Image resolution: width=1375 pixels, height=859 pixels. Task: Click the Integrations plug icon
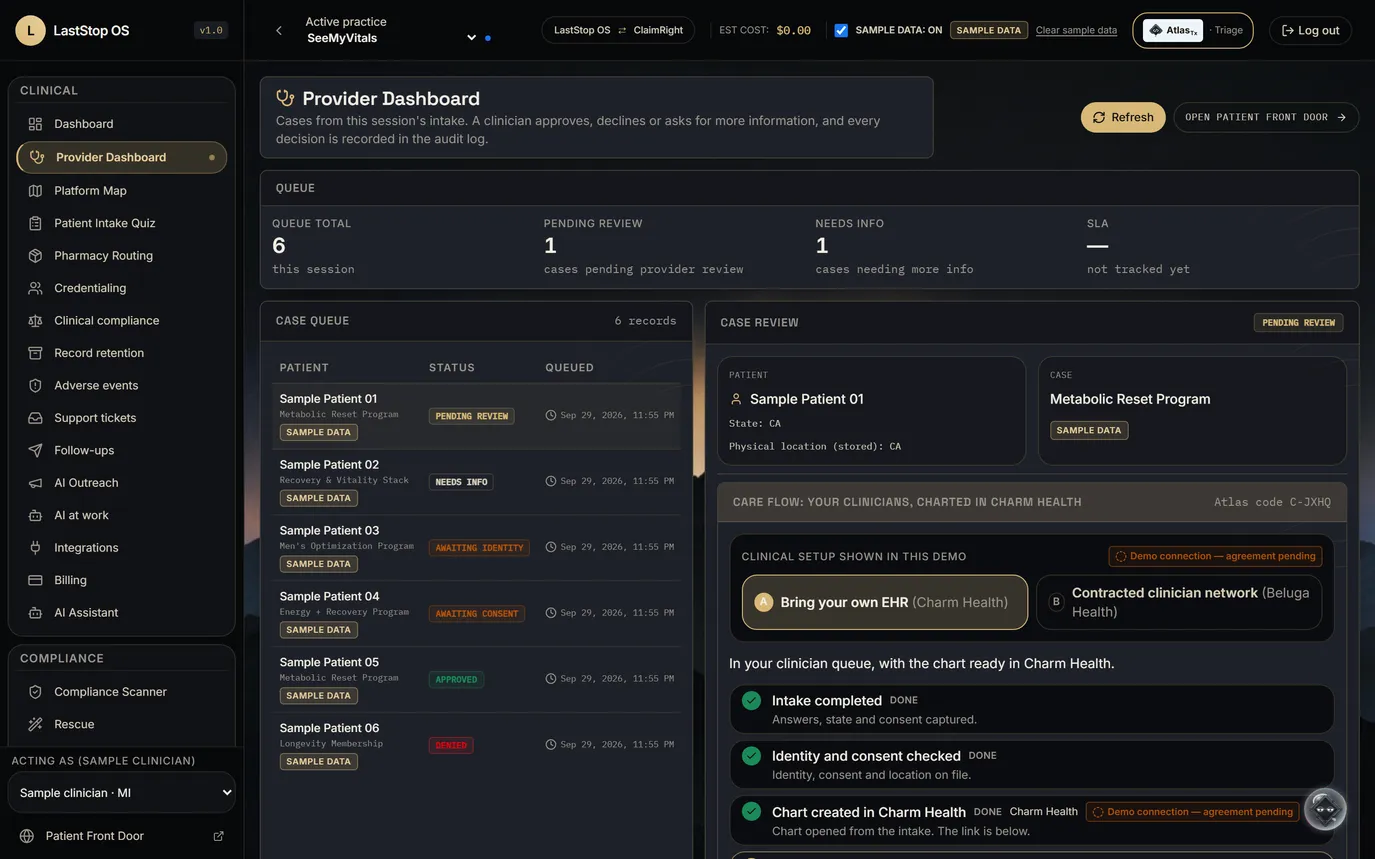35,548
